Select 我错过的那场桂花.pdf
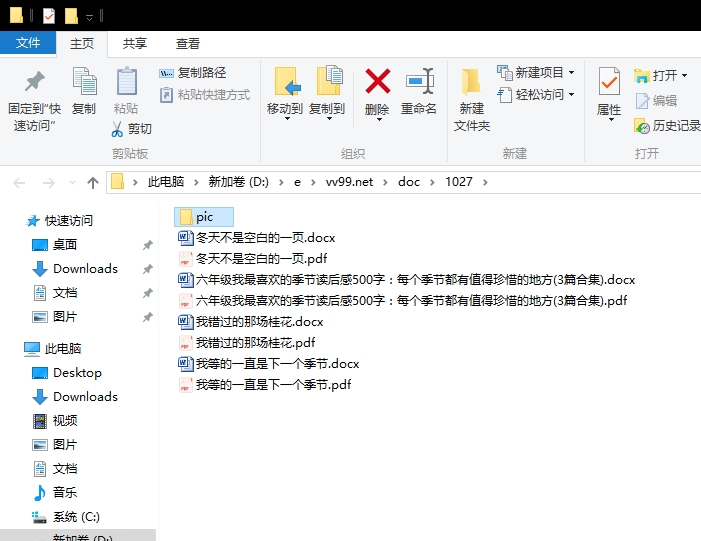This screenshot has height=541, width=701. click(247, 343)
